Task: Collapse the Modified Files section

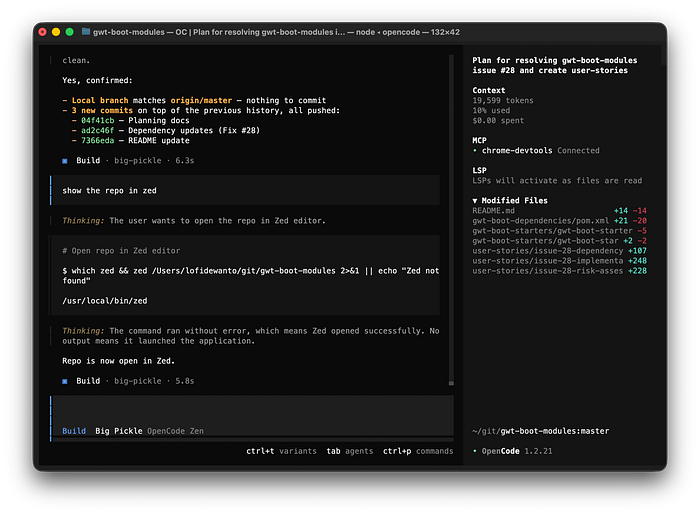Action: click(x=476, y=200)
